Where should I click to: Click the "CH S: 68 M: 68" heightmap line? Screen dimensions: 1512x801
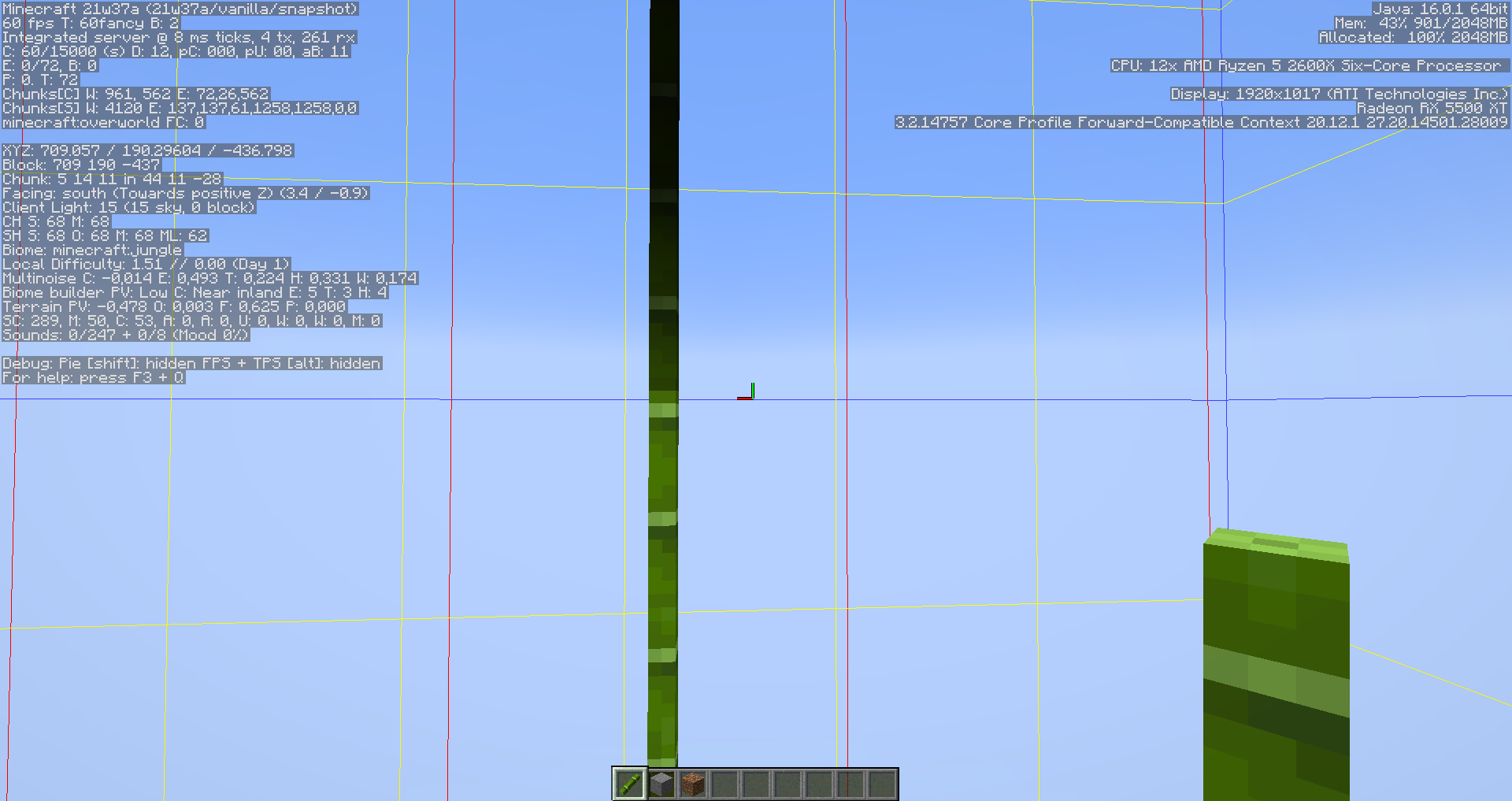(57, 221)
